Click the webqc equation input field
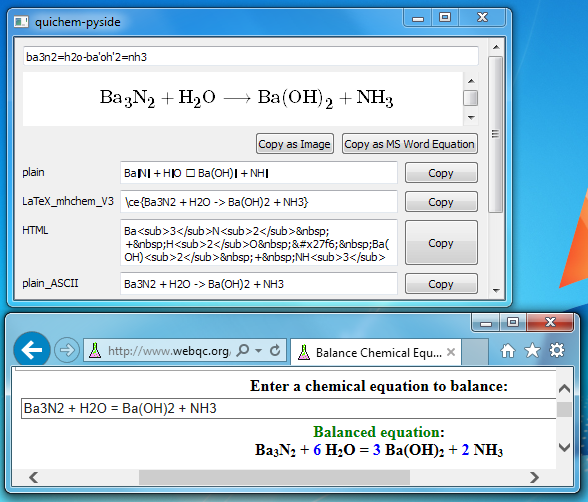588x502 pixels. pos(289,408)
